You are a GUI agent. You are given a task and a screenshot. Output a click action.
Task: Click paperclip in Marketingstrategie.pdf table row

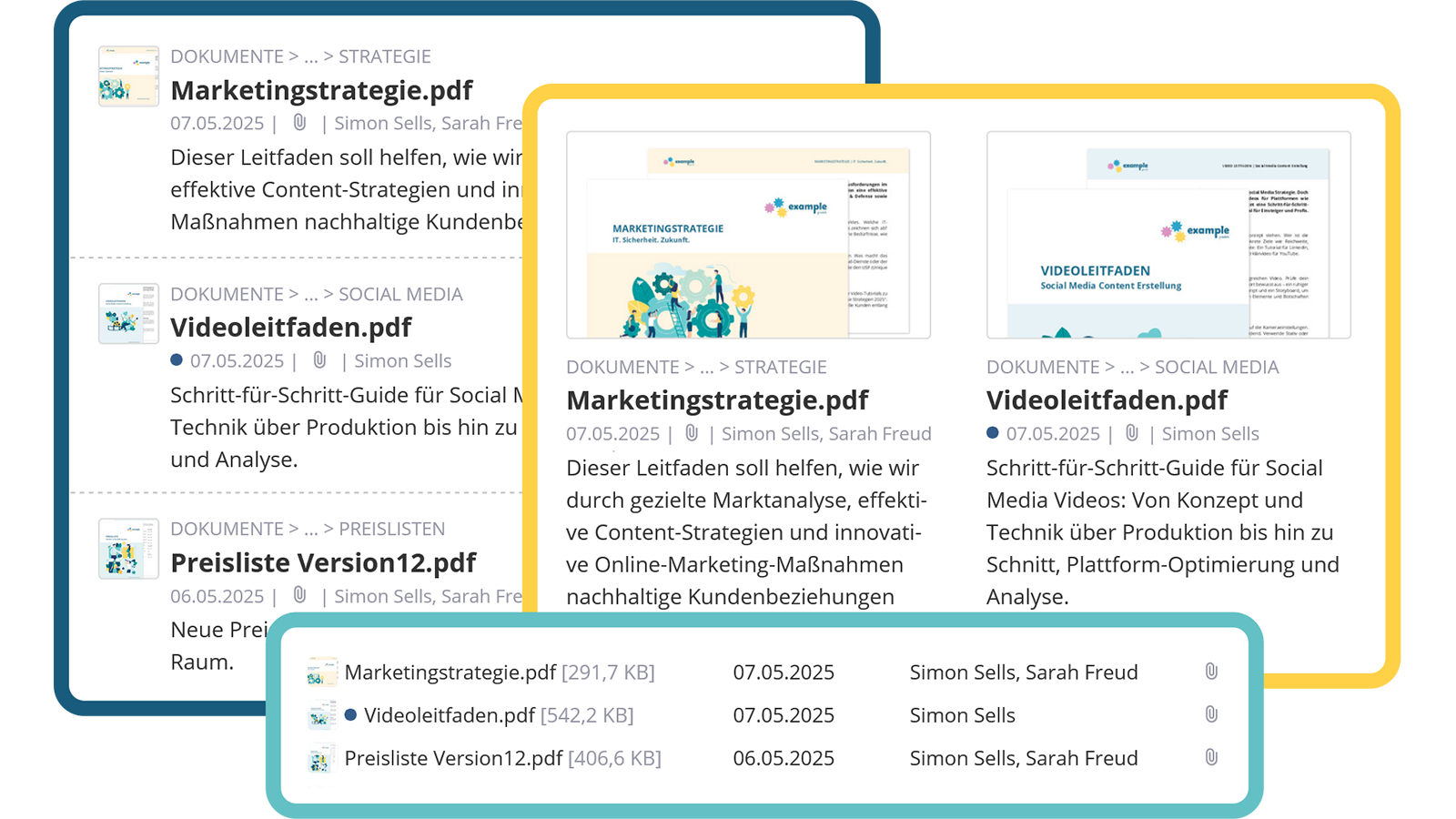(1211, 672)
